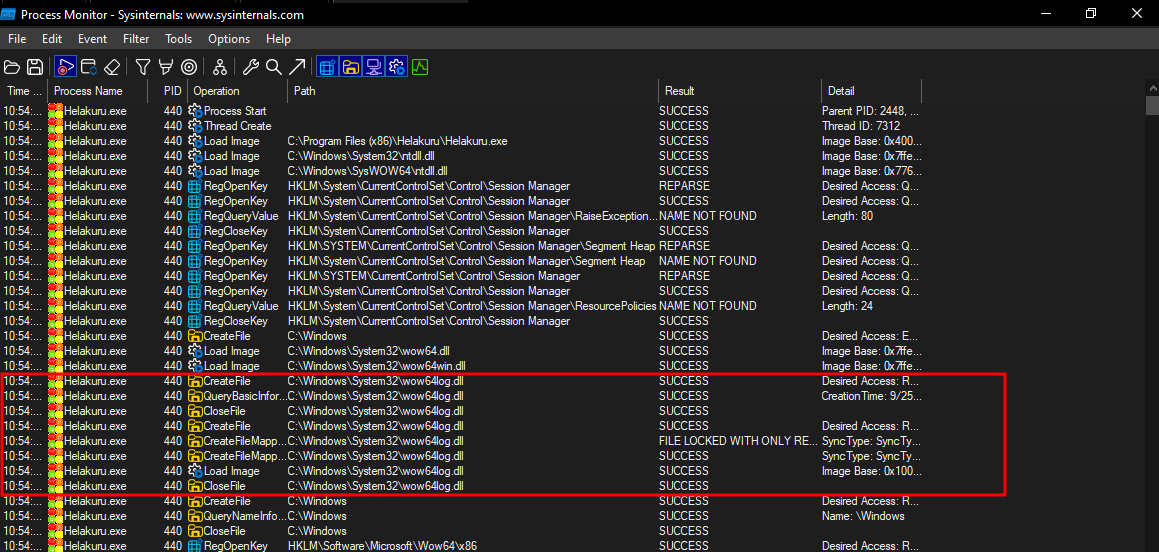This screenshot has width=1159, height=552.
Task: Click the Parent PID: 2448 detail cell
Action: coord(871,111)
